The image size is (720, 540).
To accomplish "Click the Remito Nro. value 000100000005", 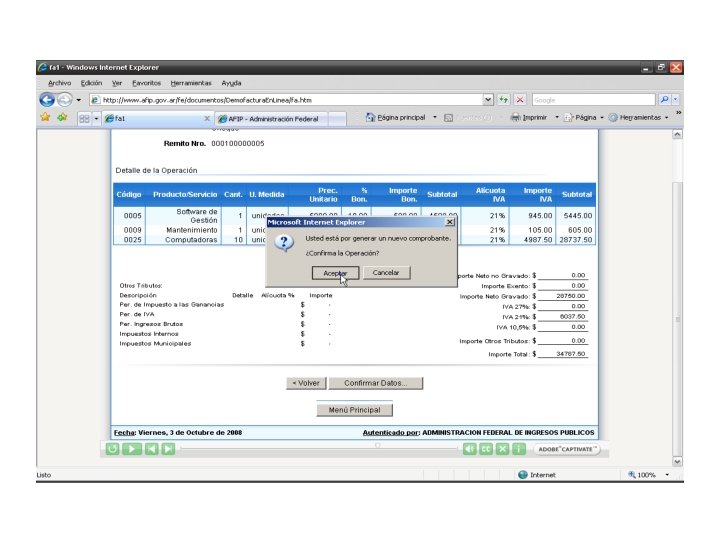I will click(x=238, y=144).
